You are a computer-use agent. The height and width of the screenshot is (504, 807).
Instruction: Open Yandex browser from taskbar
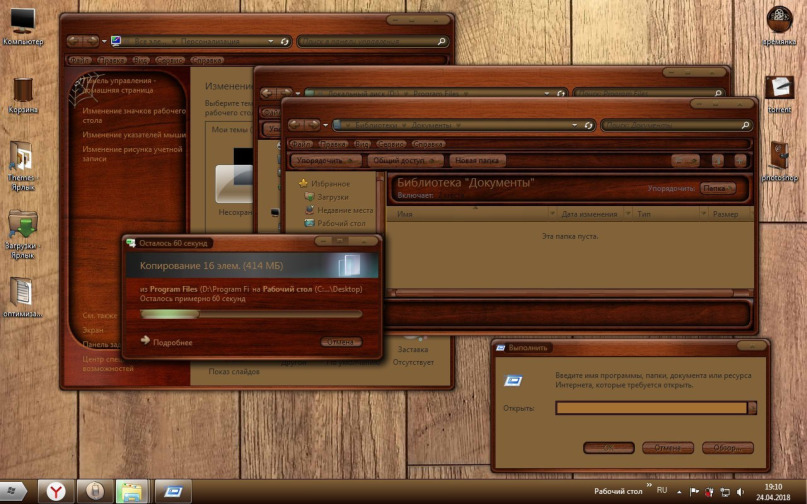click(56, 491)
